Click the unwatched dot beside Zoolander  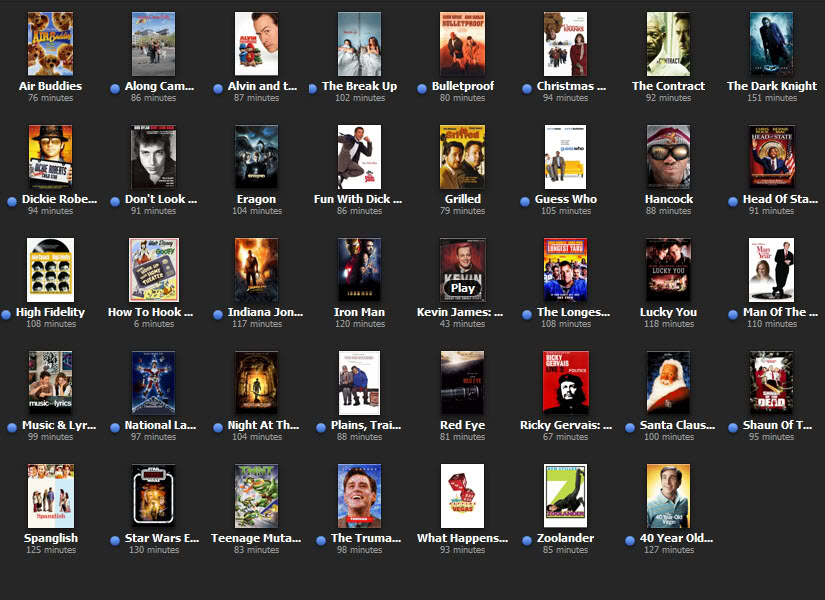(x=527, y=541)
